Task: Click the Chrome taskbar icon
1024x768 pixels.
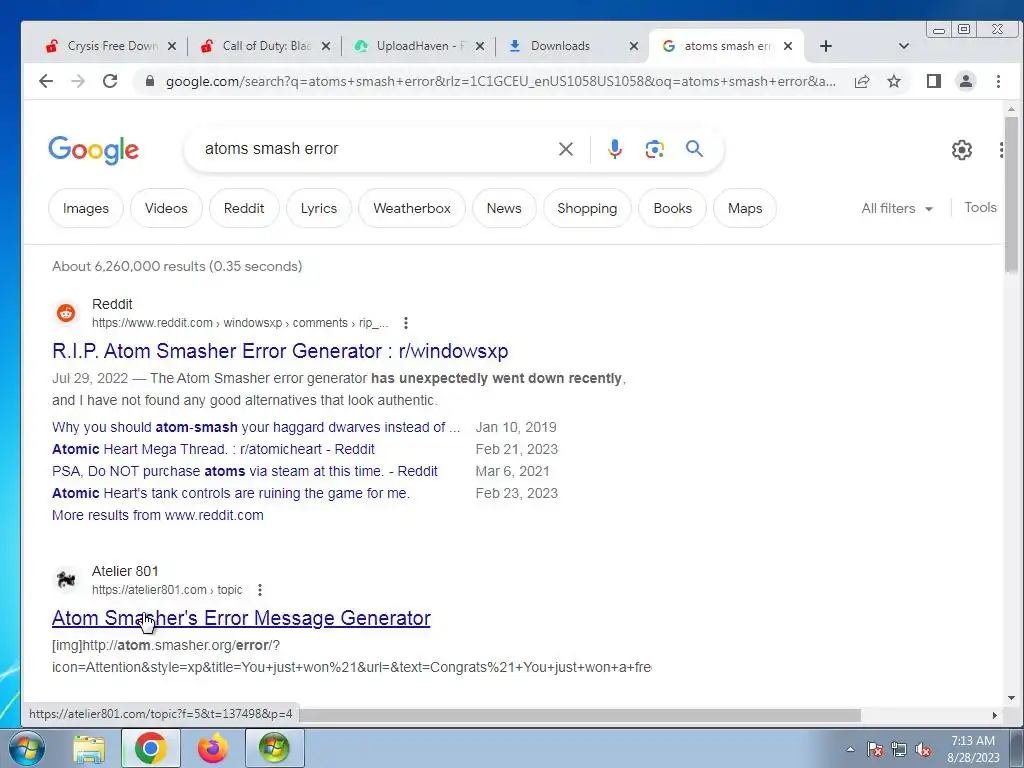Action: coord(150,748)
